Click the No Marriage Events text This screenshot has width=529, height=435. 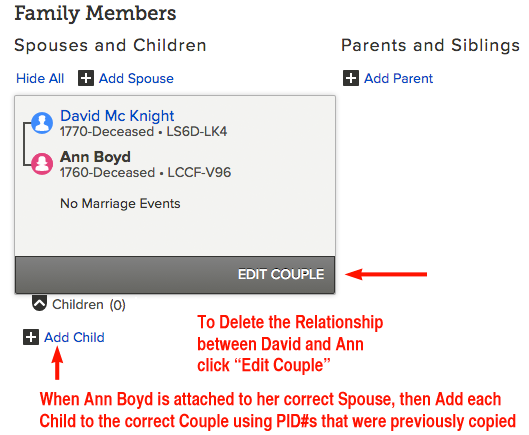point(120,203)
